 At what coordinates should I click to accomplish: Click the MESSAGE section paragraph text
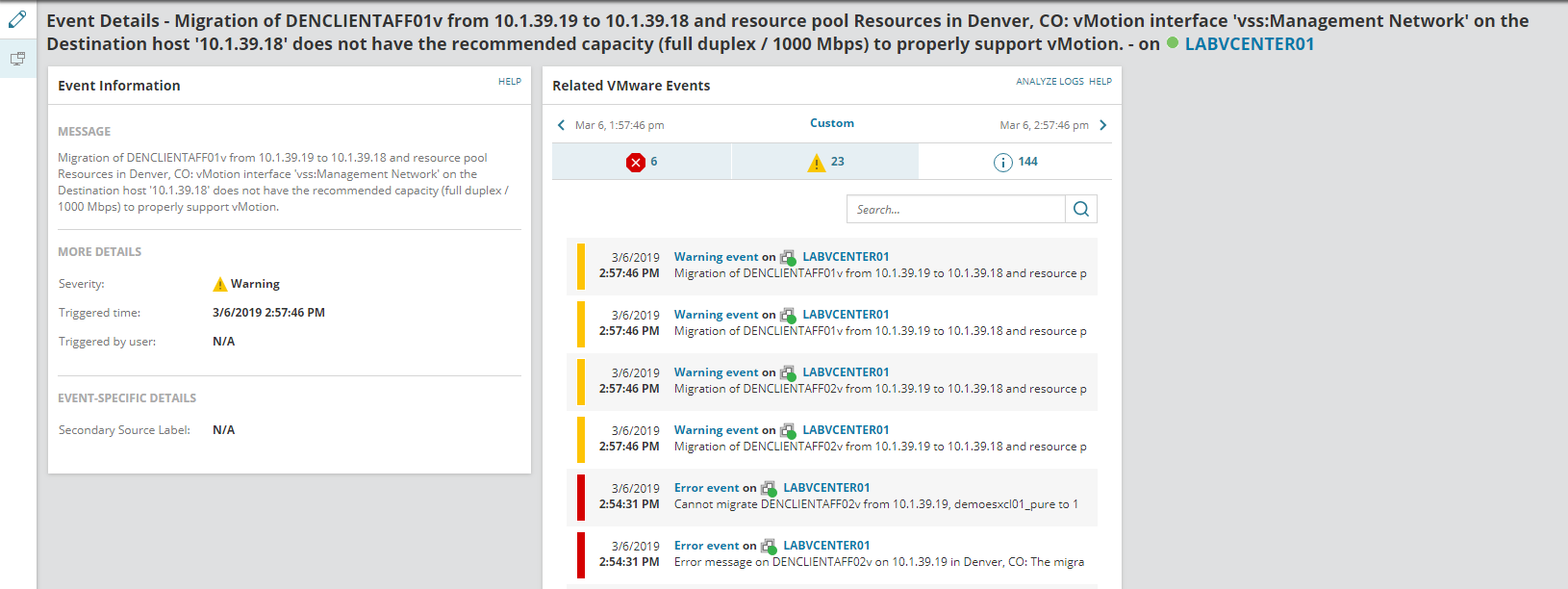(x=284, y=182)
